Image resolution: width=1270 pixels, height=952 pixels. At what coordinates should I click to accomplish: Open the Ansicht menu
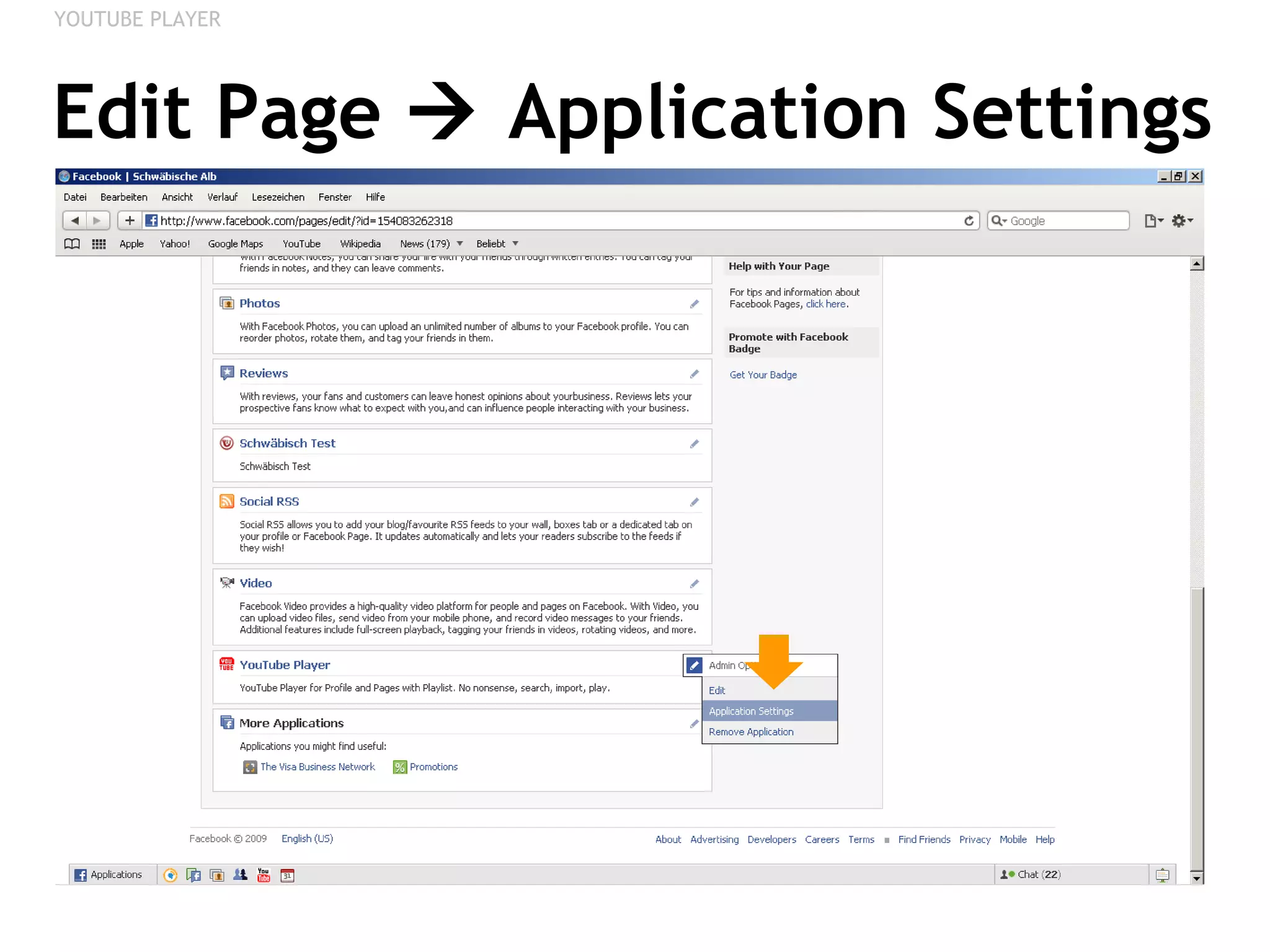(177, 197)
